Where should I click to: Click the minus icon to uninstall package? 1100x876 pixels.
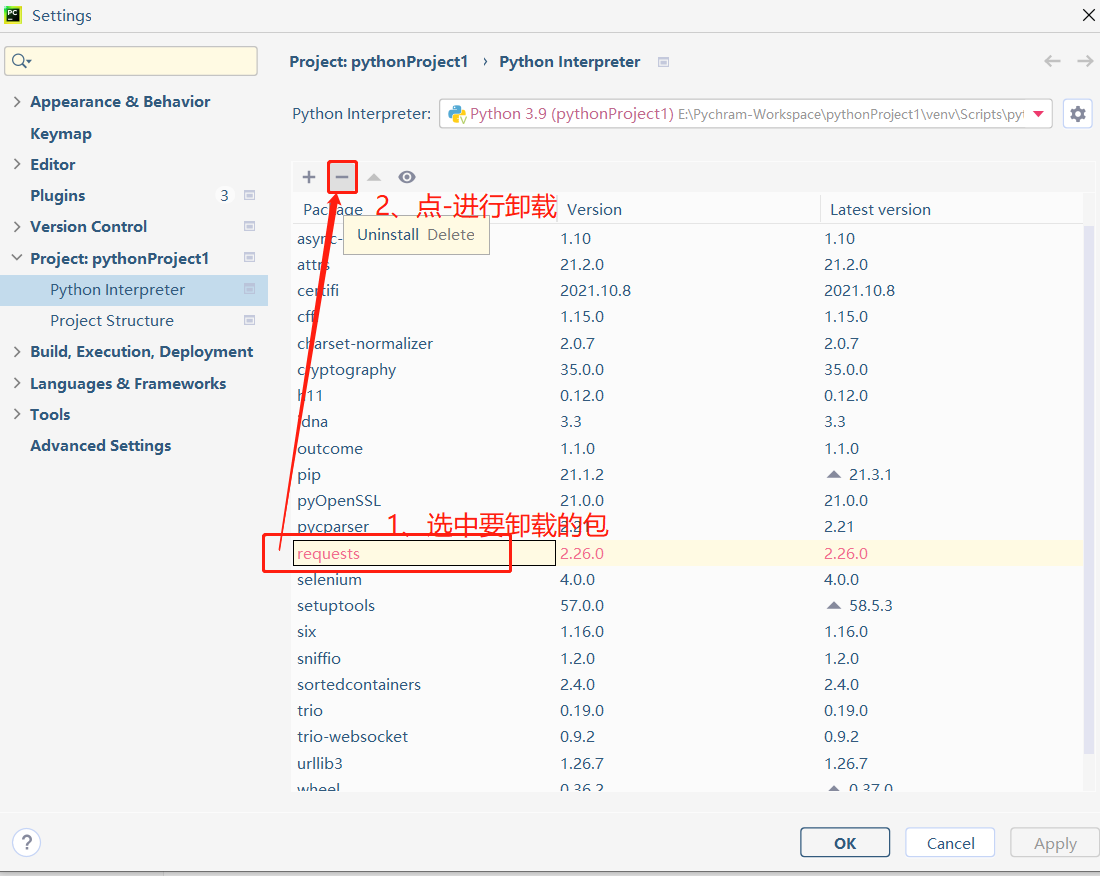(342, 177)
